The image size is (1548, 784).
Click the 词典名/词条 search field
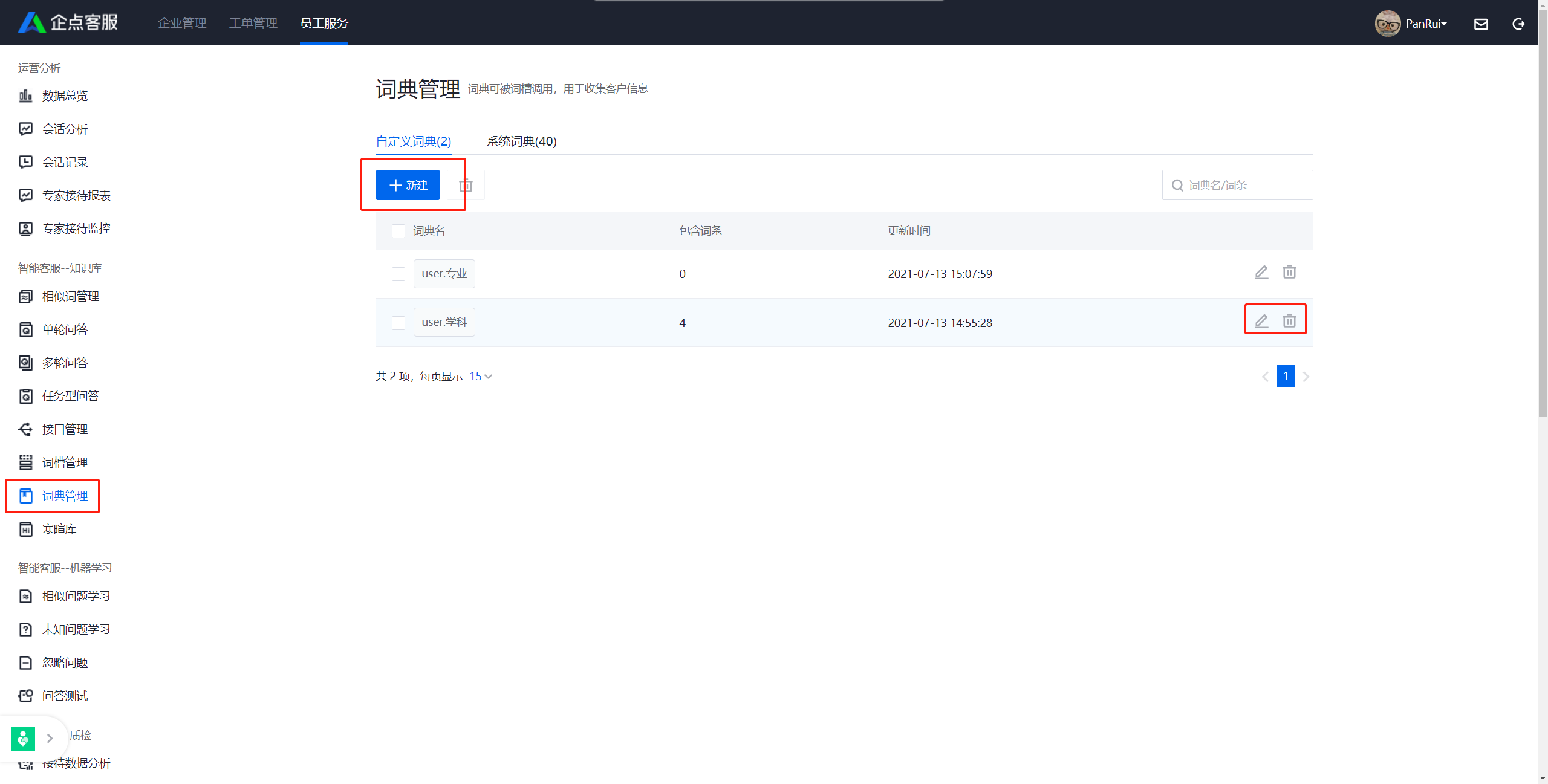[x=1237, y=185]
